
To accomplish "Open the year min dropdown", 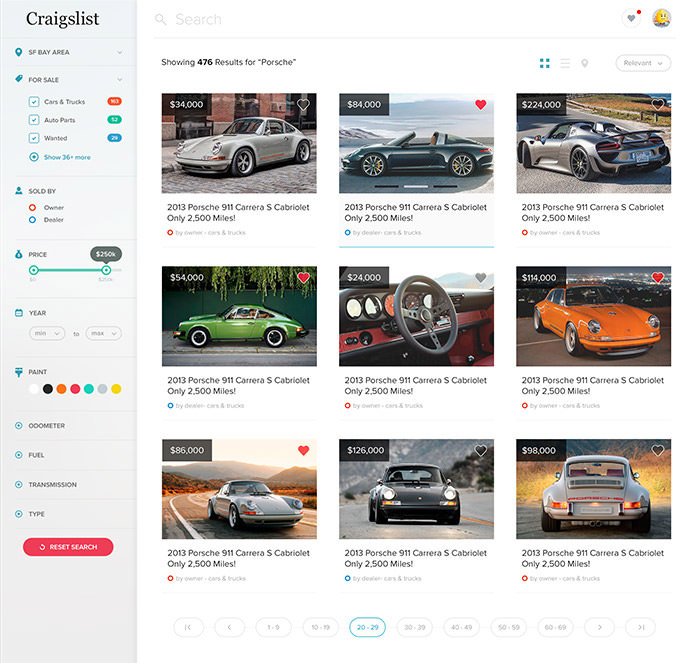I will [47, 333].
